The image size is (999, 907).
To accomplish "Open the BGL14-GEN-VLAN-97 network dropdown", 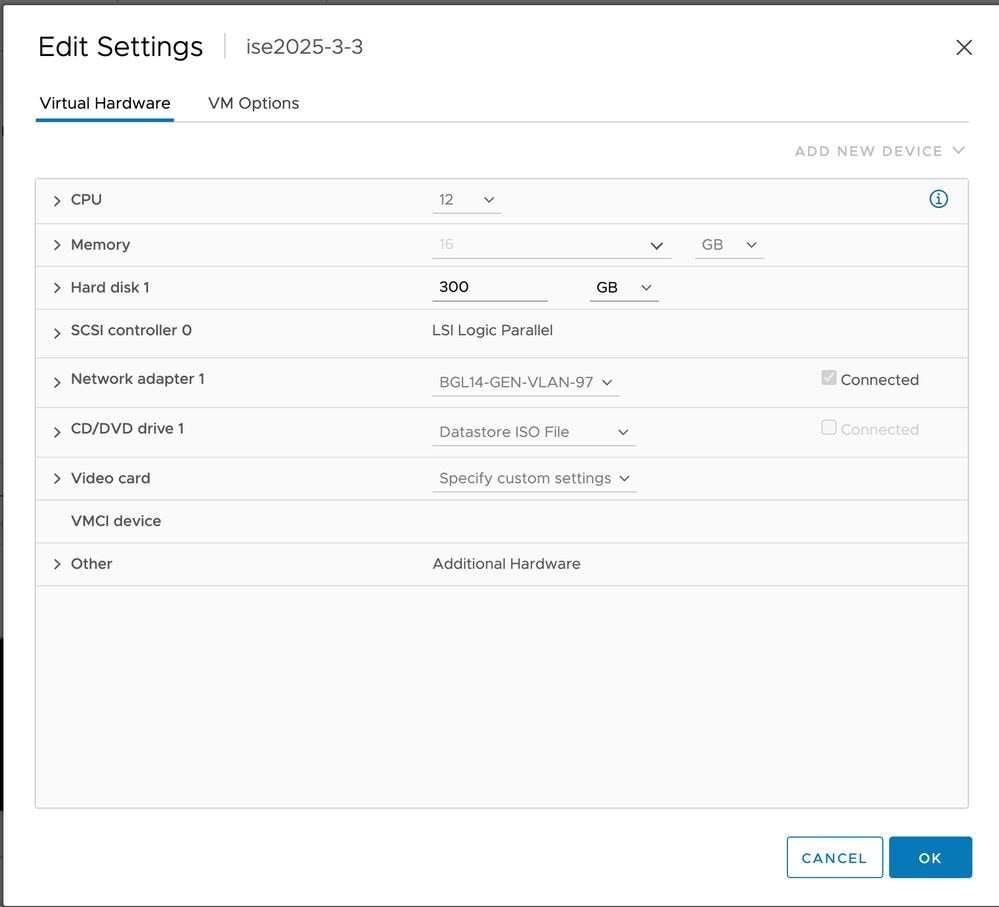I will click(x=525, y=382).
